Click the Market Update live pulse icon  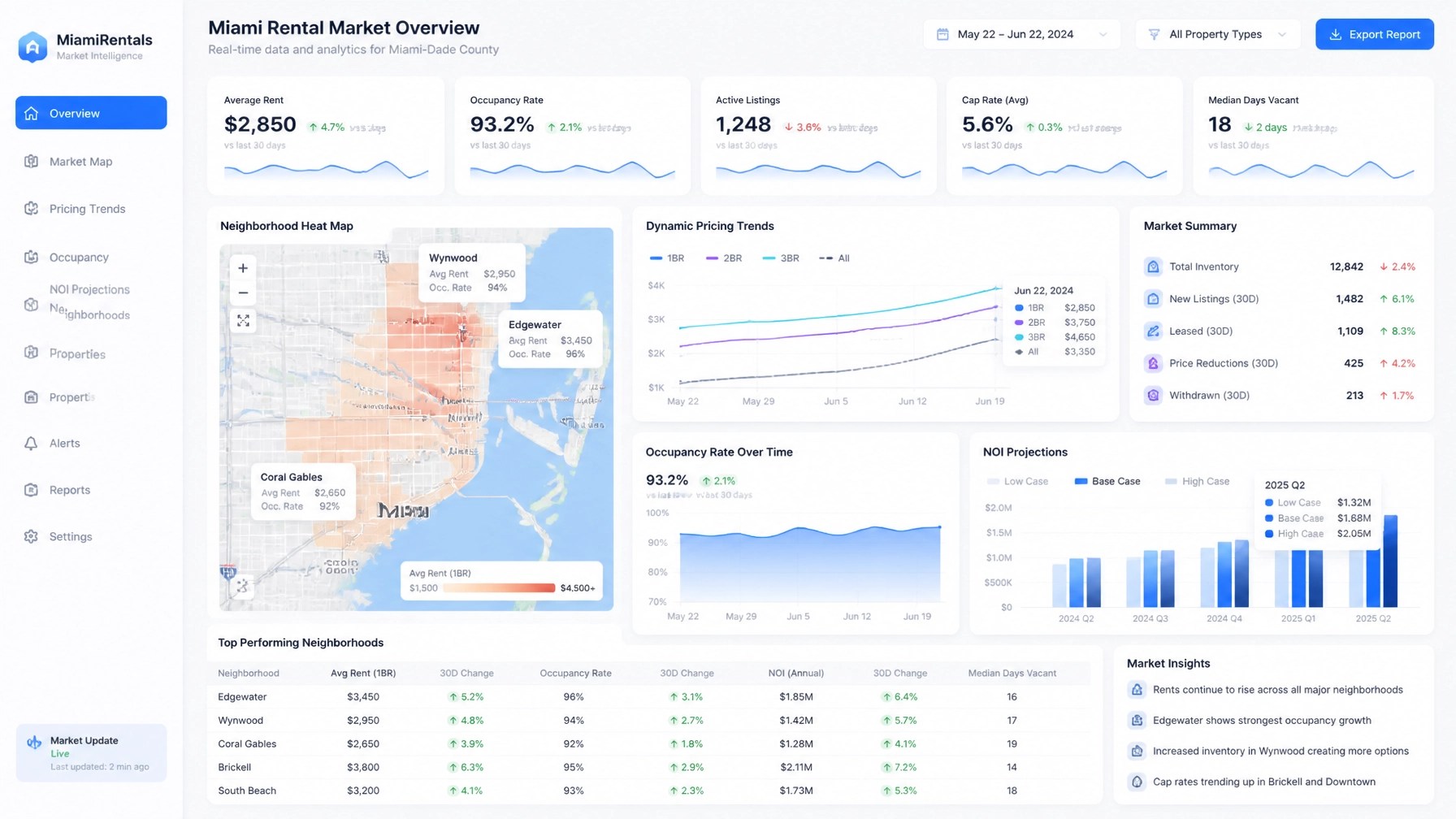(34, 743)
